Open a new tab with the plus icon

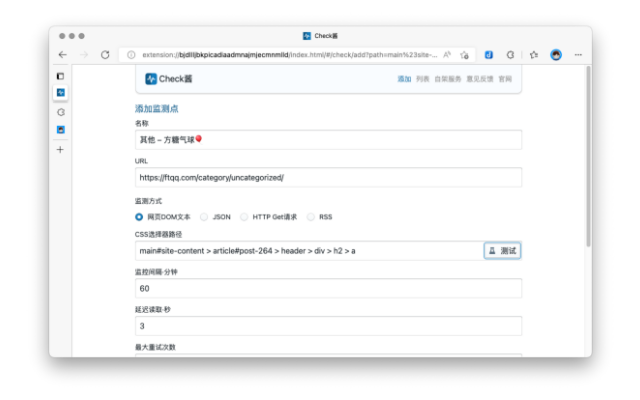[x=60, y=150]
